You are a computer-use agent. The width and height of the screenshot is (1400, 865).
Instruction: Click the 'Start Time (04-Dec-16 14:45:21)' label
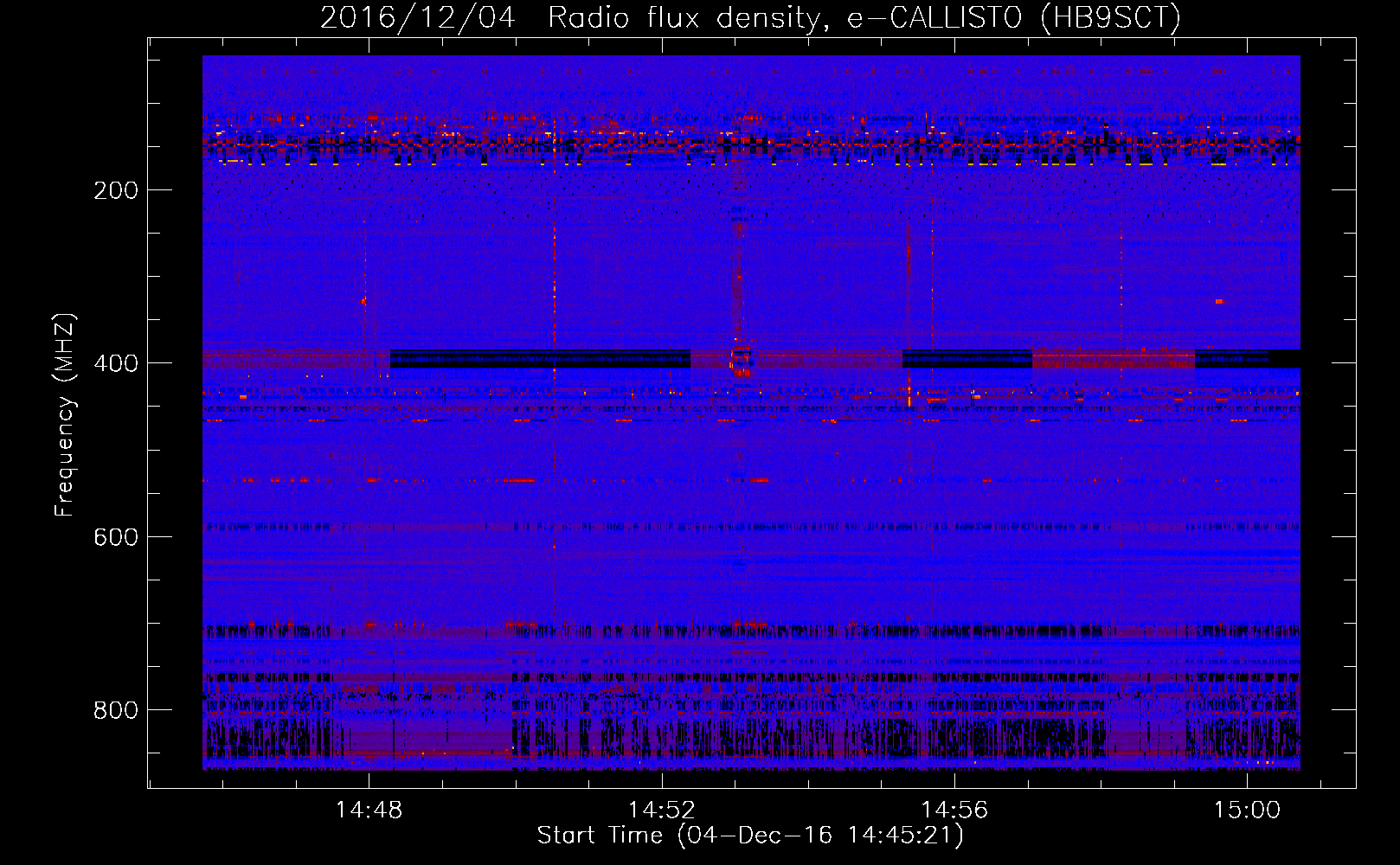750,836
